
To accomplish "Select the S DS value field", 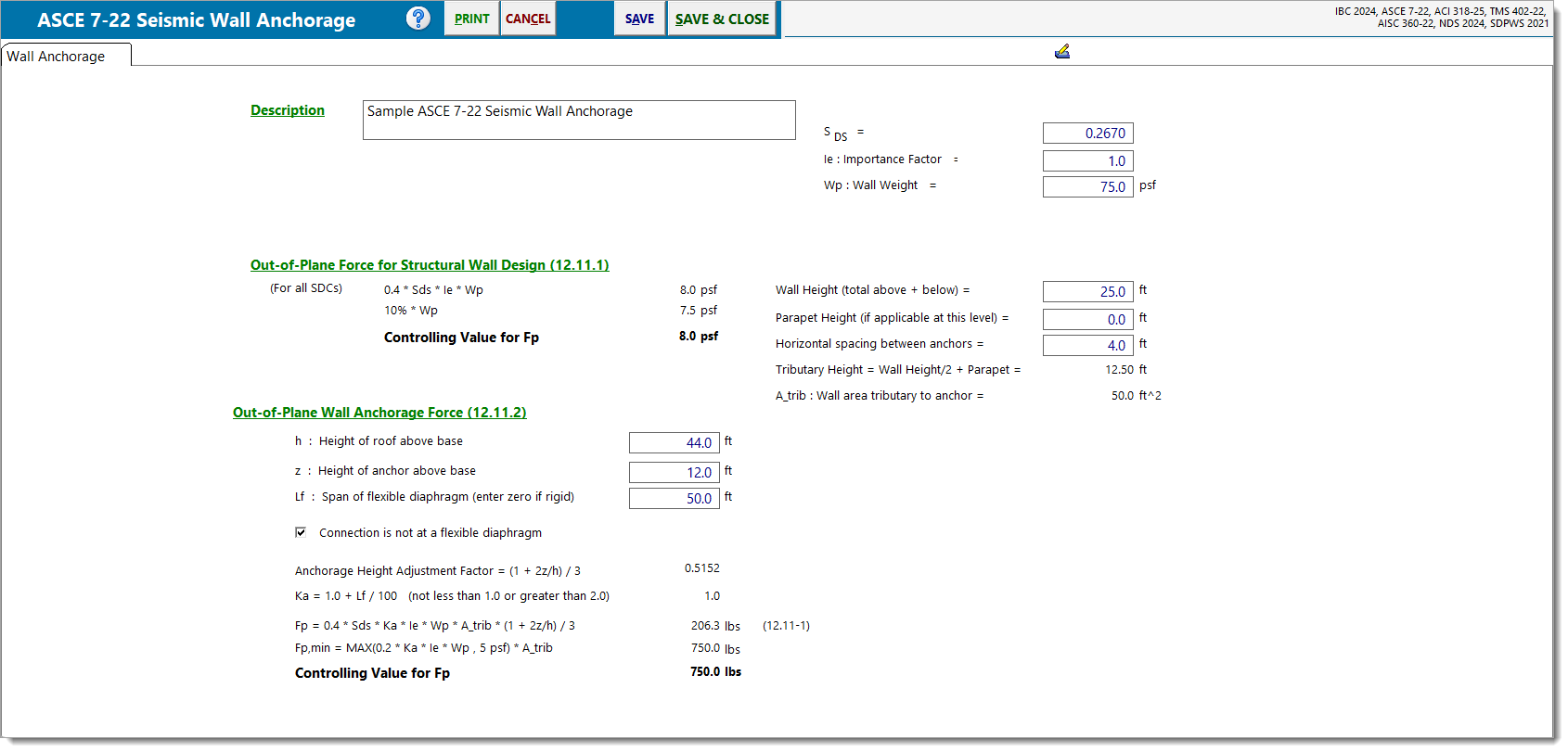I will (1088, 134).
